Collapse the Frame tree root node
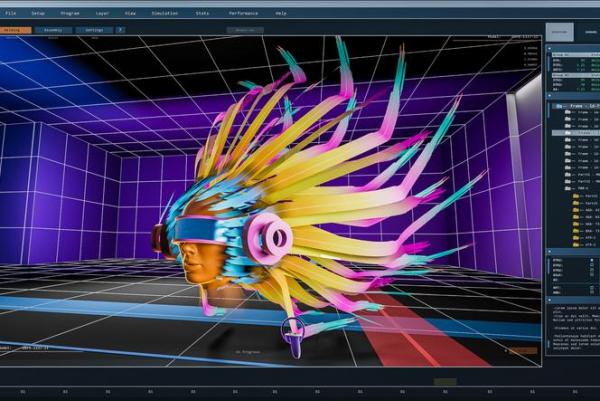This screenshot has height=401, width=600. 553,104
